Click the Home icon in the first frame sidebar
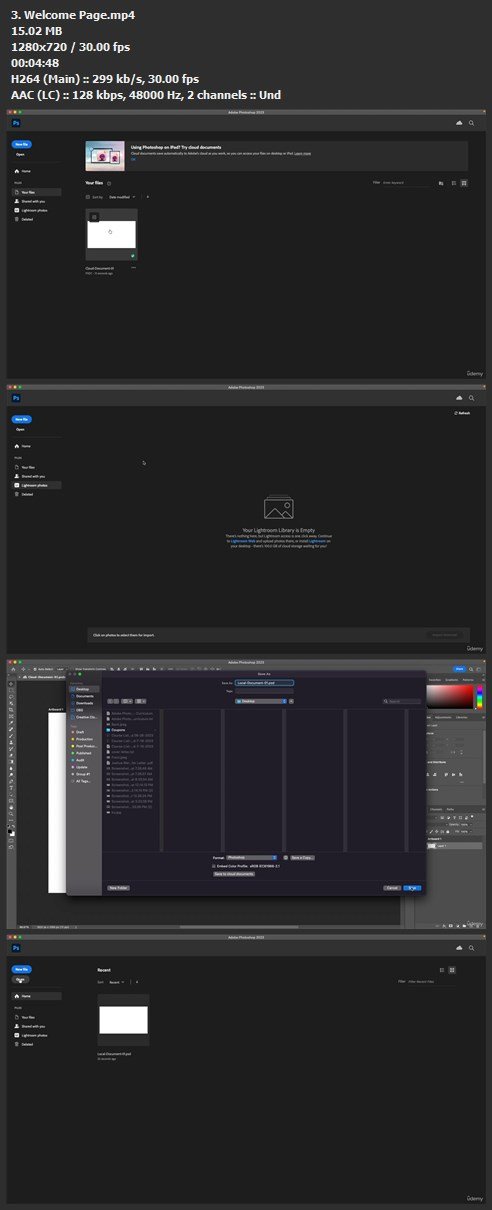This screenshot has width=492, height=1210. pyautogui.click(x=17, y=171)
